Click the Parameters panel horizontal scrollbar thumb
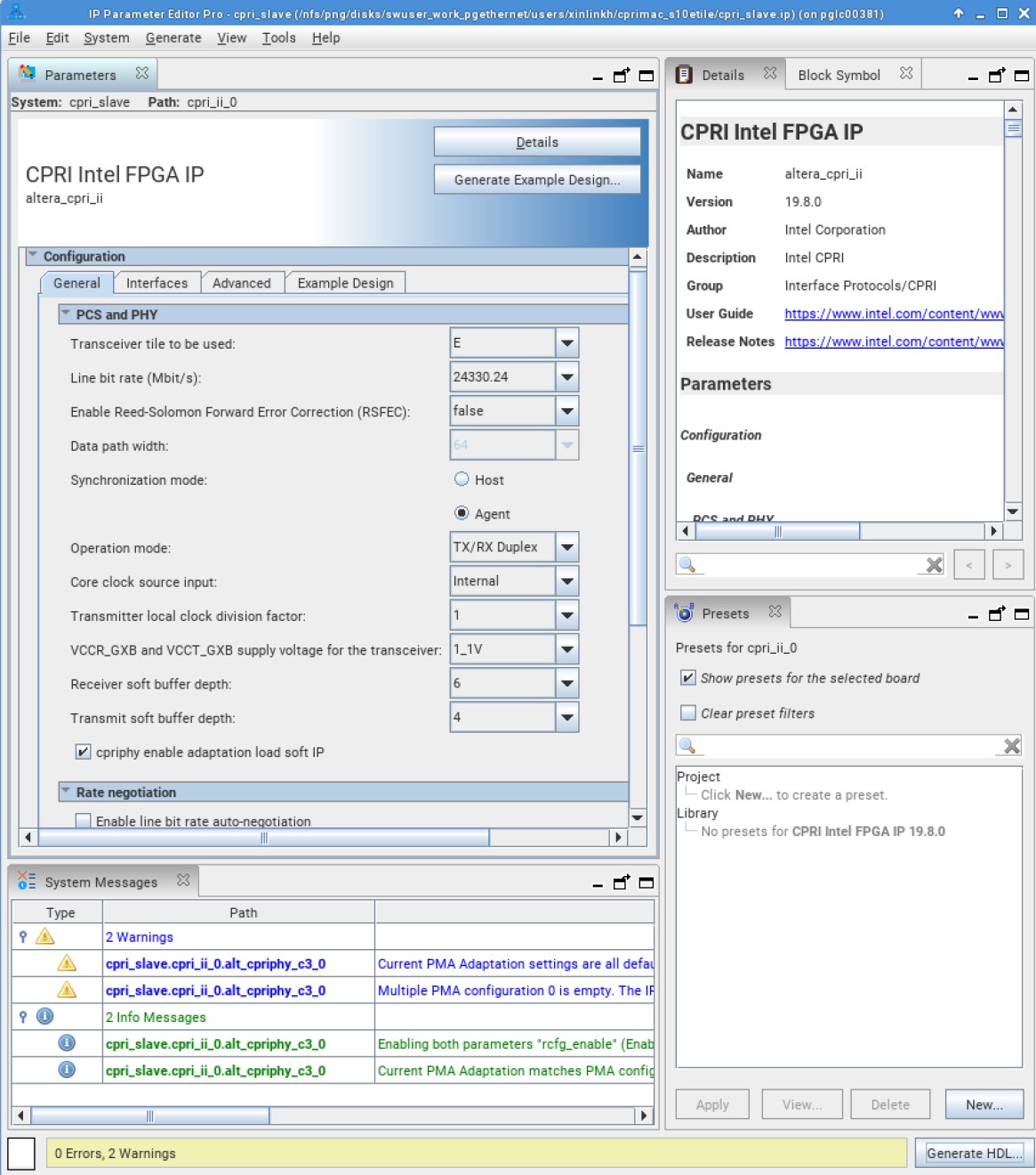This screenshot has width=1036, height=1175. [264, 837]
